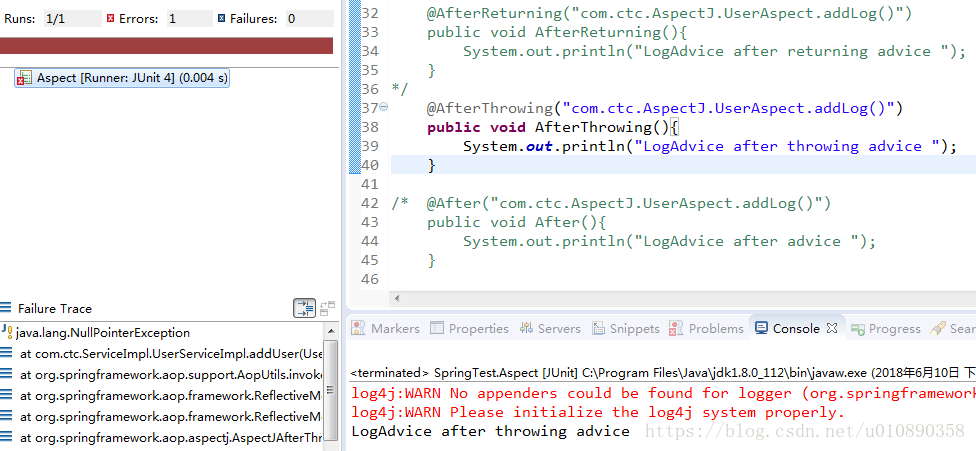Click the println 'LogAdvice after advice' code line
This screenshot has height=451, width=976.
click(x=669, y=241)
